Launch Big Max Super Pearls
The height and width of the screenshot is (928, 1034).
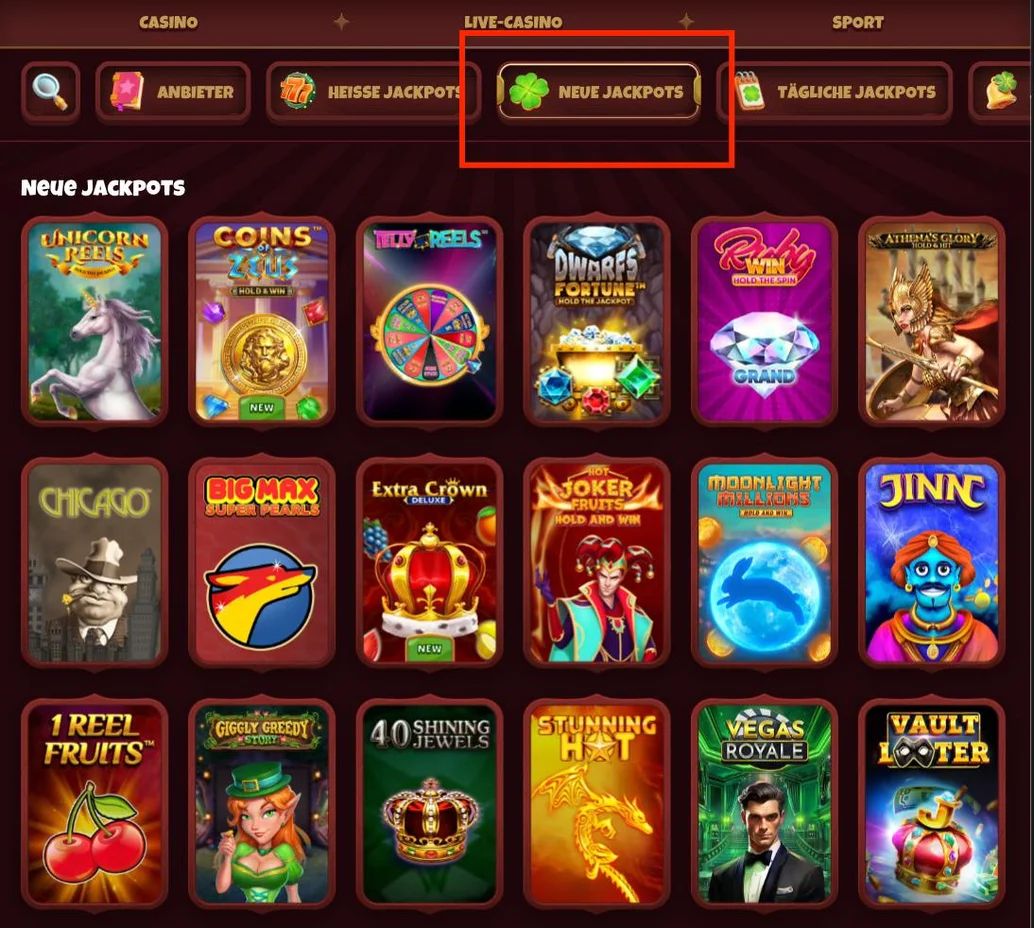click(x=262, y=563)
